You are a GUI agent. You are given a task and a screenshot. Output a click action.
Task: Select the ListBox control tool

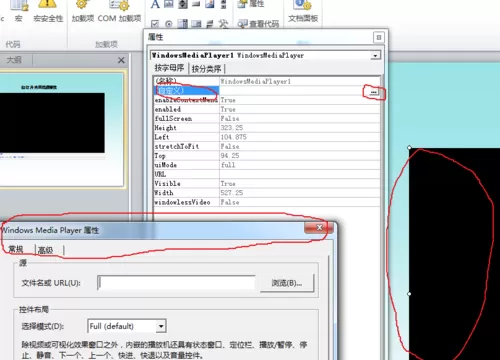183,24
